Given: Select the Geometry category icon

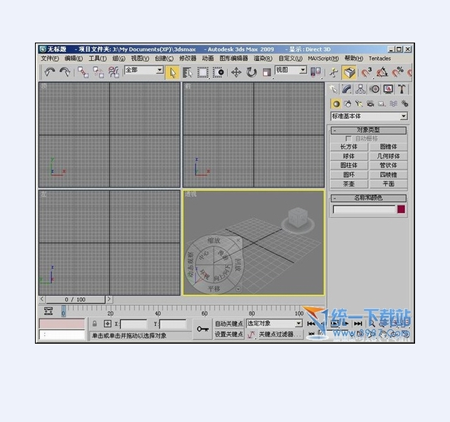Looking at the screenshot, I should 336,104.
